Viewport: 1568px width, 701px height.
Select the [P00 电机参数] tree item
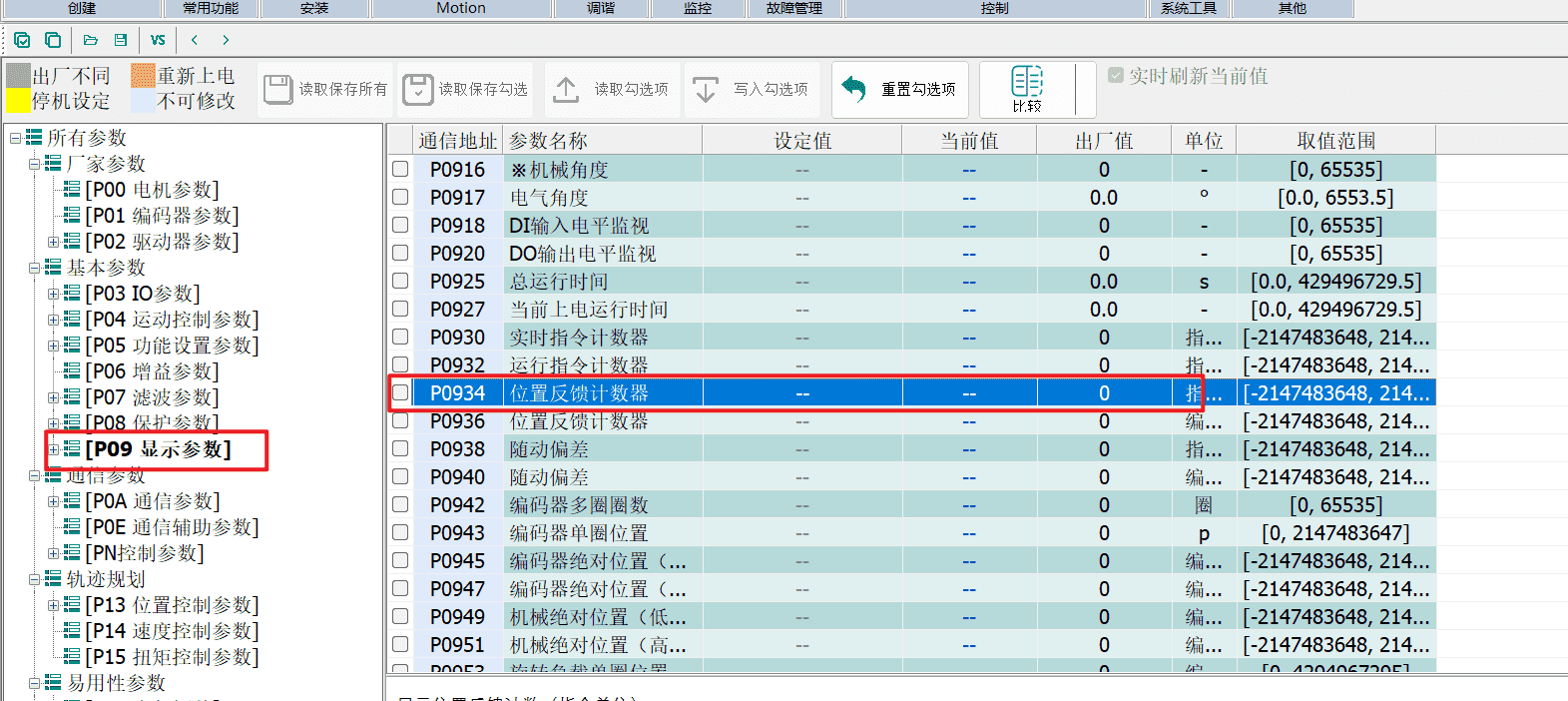tap(152, 190)
